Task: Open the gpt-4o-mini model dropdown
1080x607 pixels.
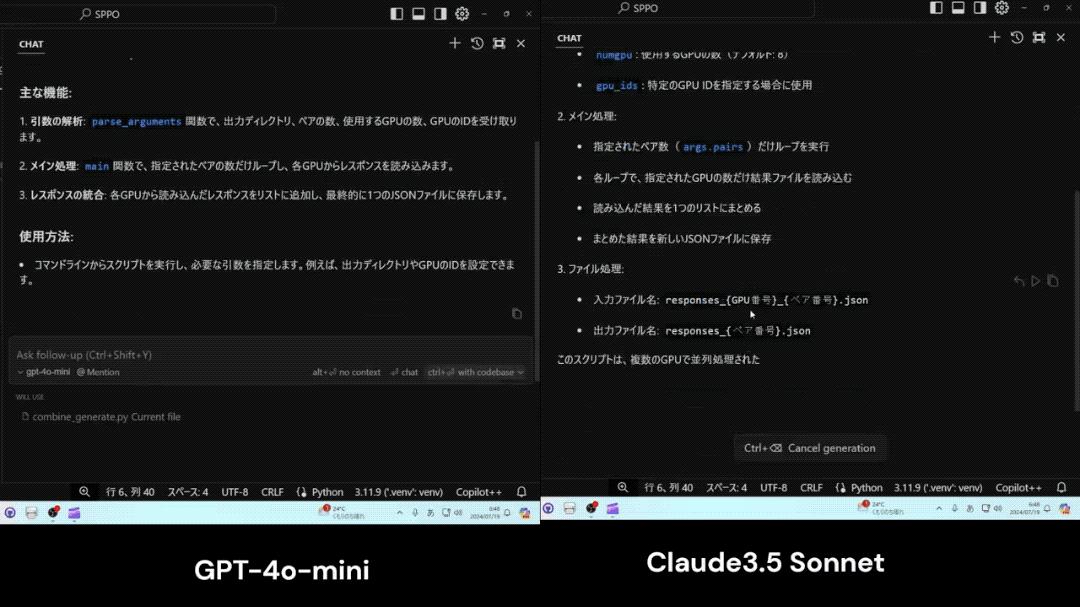Action: coord(46,372)
